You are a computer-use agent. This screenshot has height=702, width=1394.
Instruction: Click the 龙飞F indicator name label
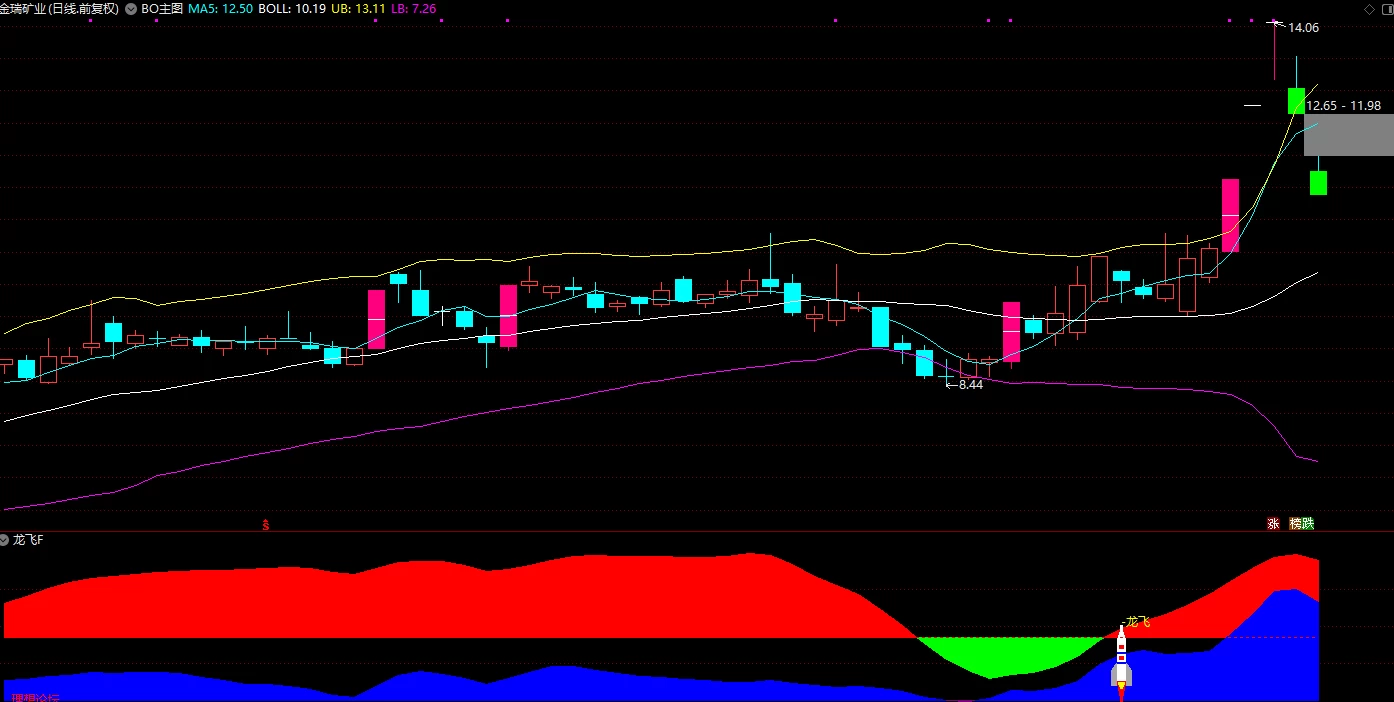pyautogui.click(x=28, y=540)
